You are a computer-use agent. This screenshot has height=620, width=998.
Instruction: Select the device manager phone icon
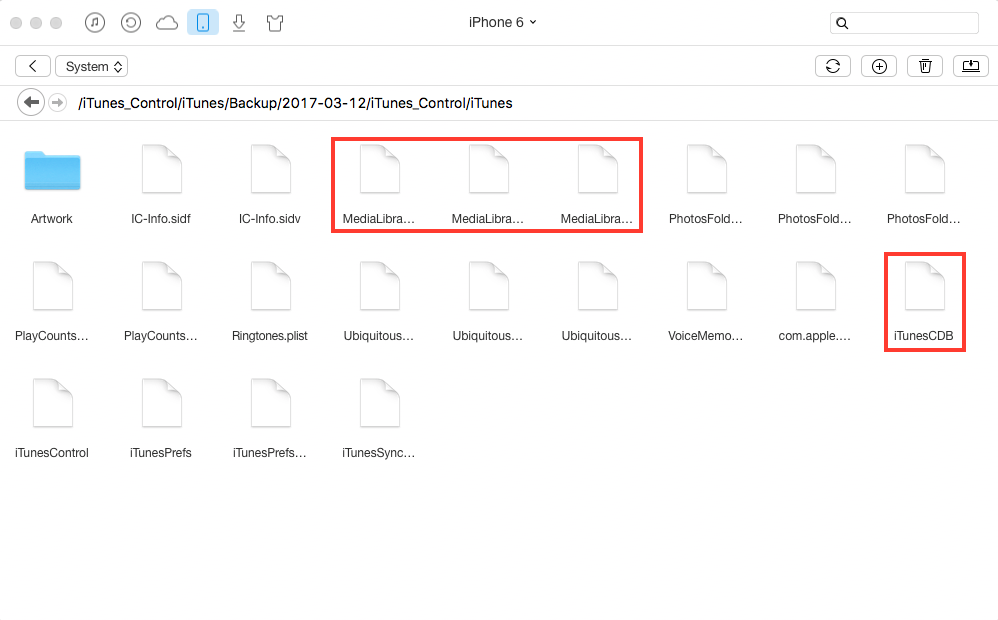point(203,23)
